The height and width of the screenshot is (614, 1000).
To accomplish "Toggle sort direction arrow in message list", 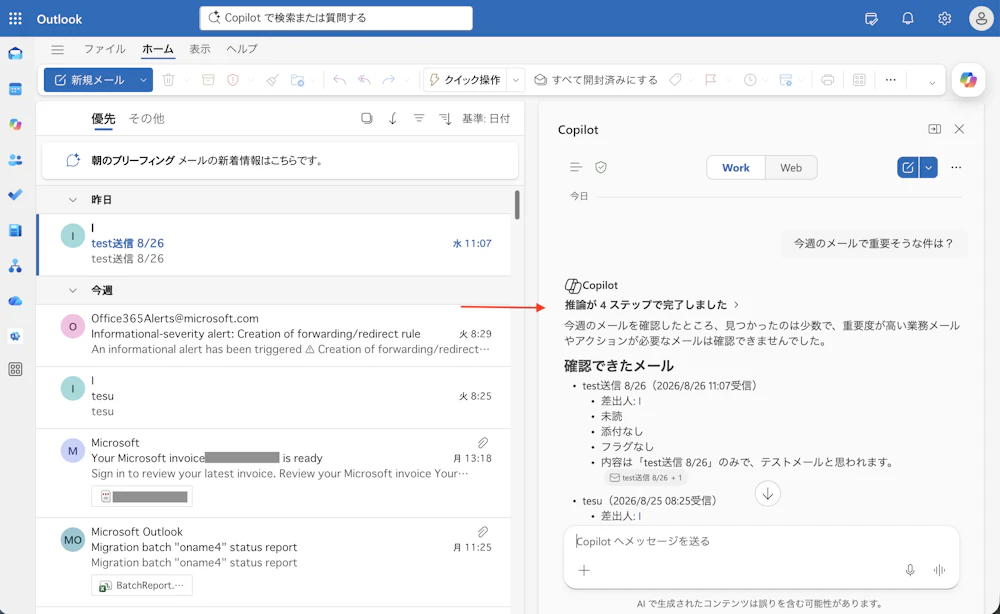I will (x=393, y=118).
